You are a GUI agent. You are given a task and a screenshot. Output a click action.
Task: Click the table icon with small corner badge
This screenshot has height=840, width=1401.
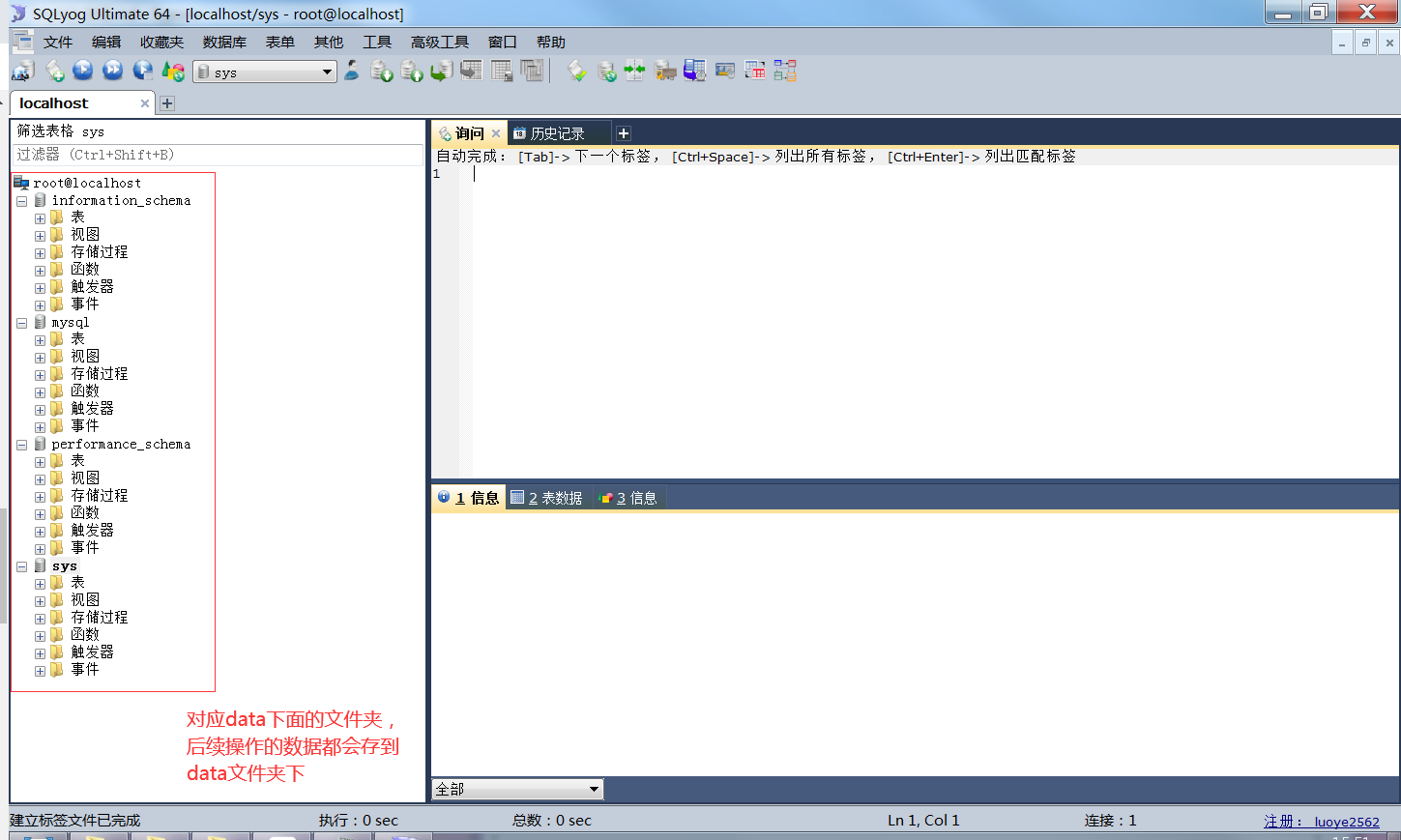[502, 71]
